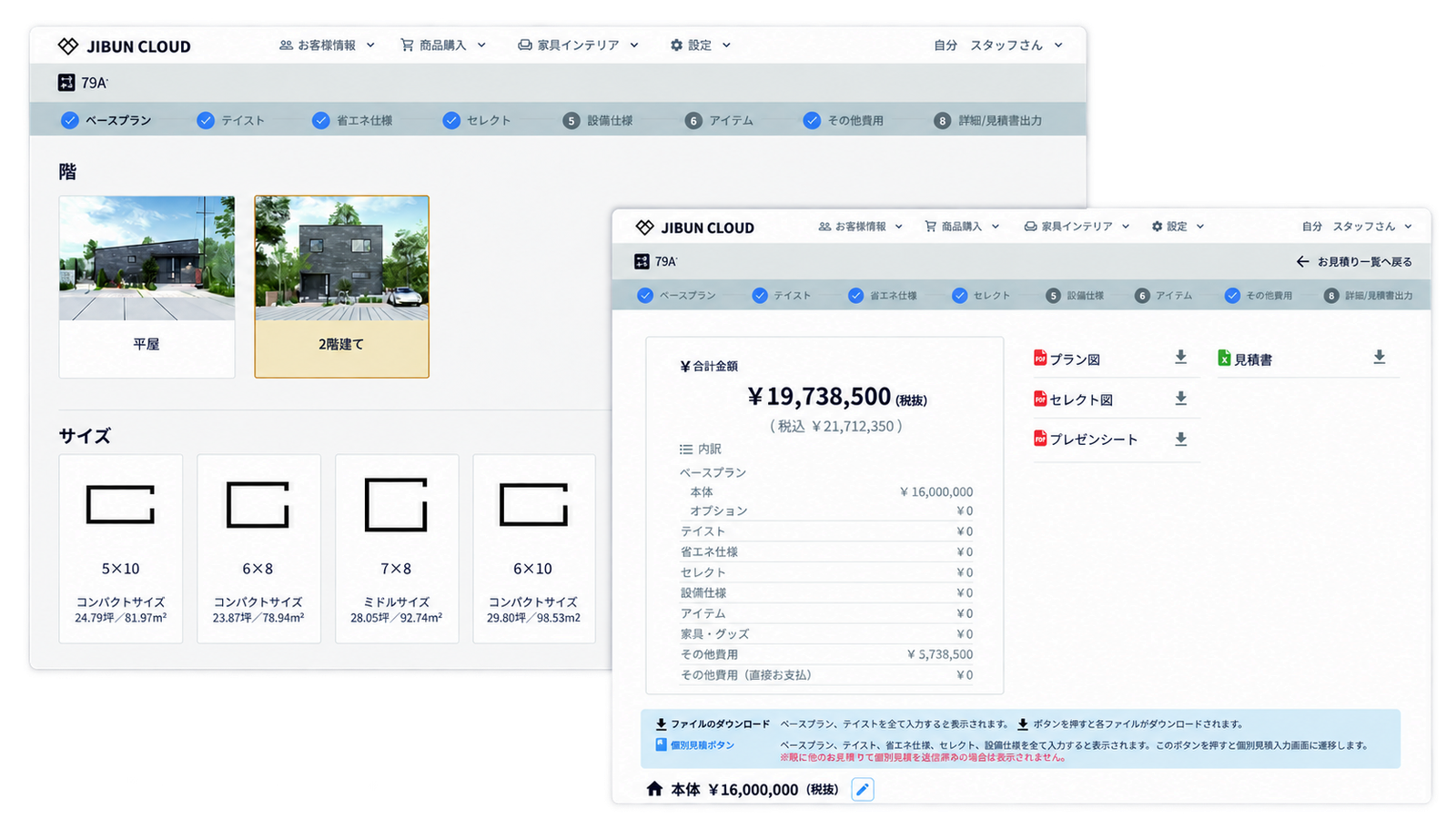Click the 個別見積ボタン icon in the blue notice

[x=662, y=744]
